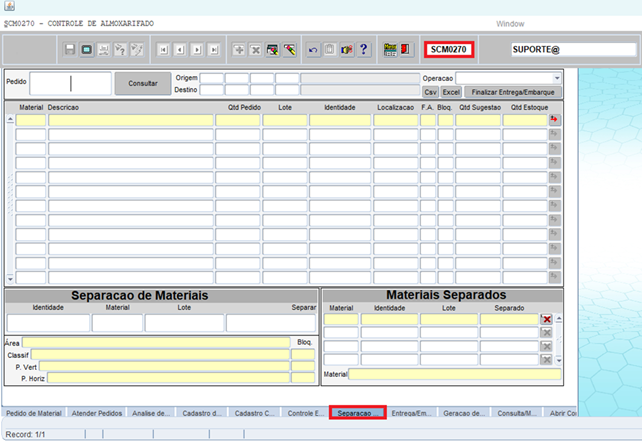Switch to Atender Pedidos tab
Image resolution: width=642 pixels, height=441 pixels.
pyautogui.click(x=97, y=413)
